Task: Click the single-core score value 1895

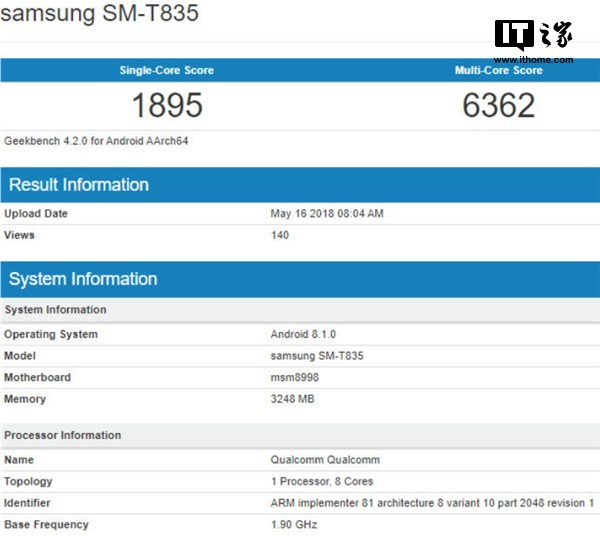Action: coord(167,105)
